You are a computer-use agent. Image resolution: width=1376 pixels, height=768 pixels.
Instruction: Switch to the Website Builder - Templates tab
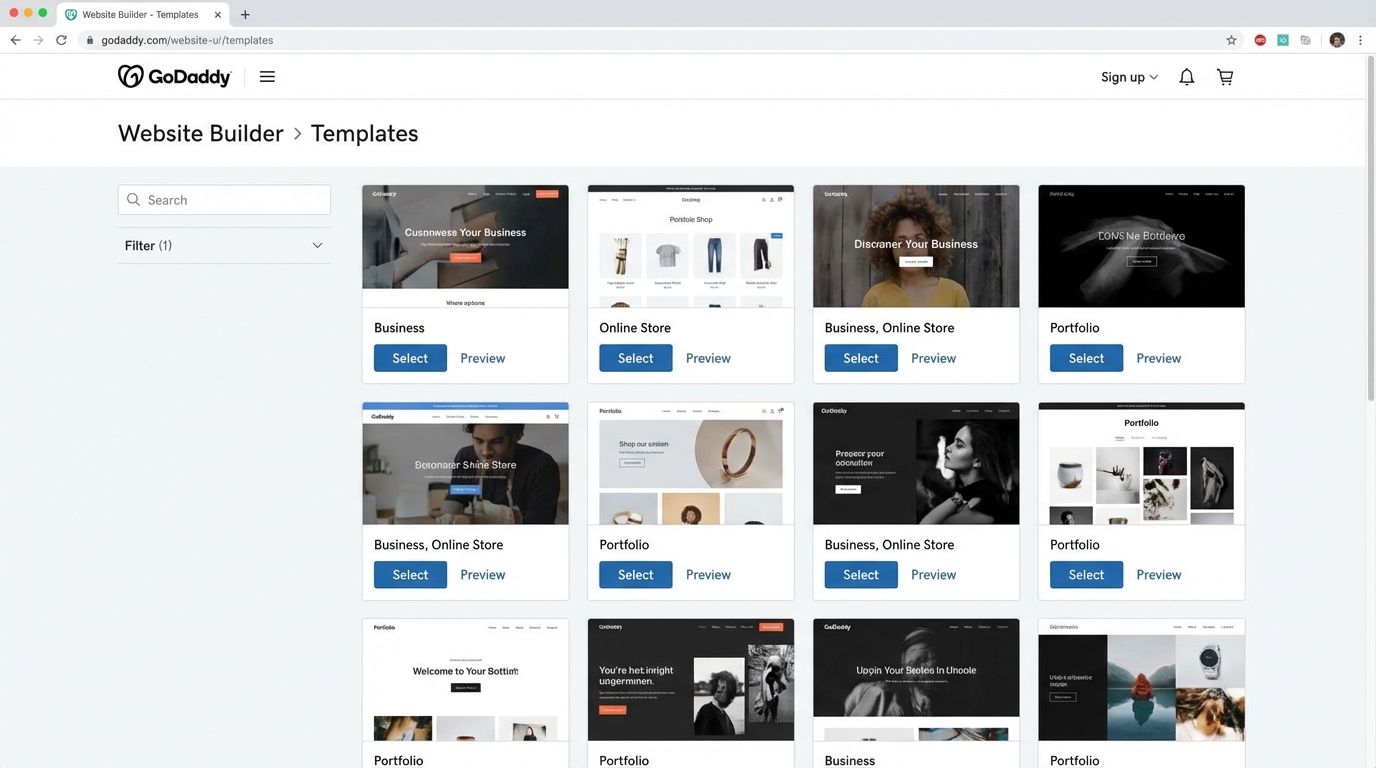pos(140,14)
